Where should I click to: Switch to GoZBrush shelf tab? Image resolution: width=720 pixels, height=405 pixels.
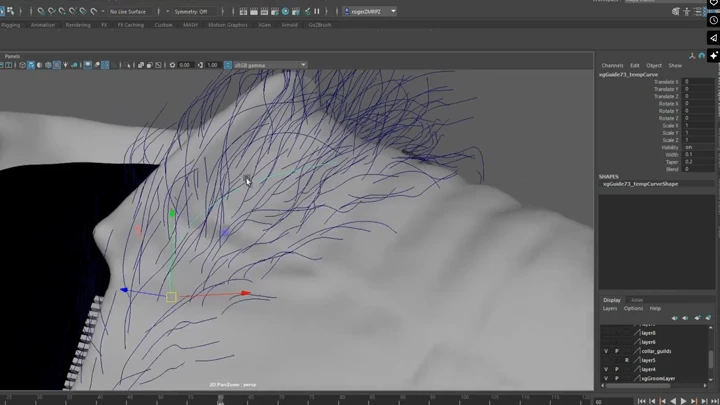click(x=320, y=25)
